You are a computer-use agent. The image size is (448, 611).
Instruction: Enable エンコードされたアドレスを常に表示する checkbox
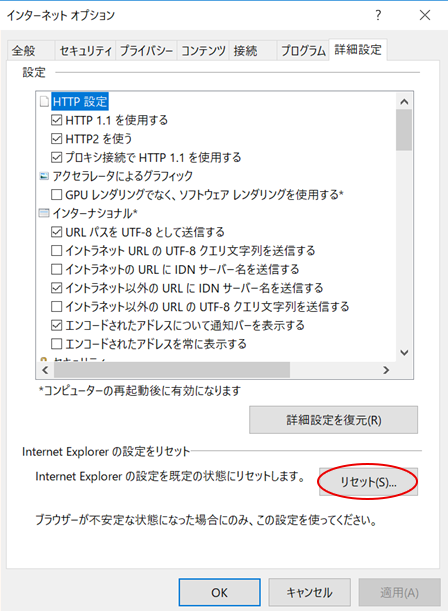point(56,344)
